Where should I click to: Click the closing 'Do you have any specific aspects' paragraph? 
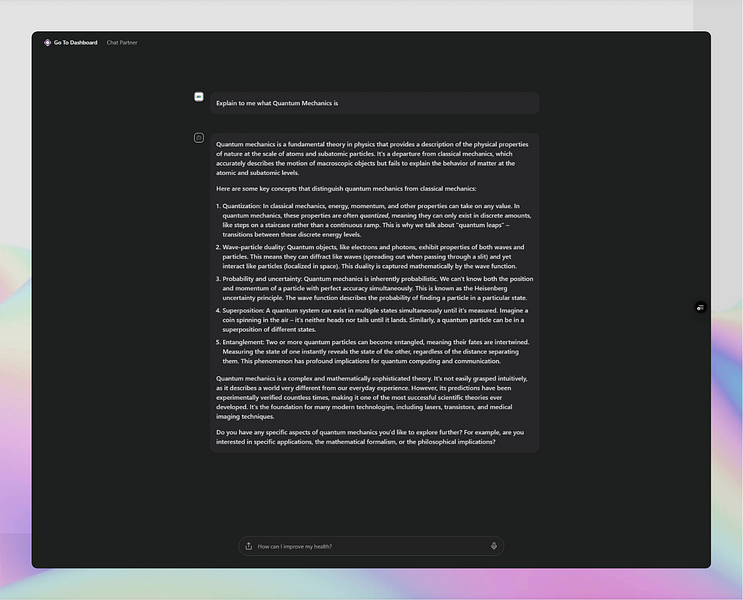click(x=370, y=437)
